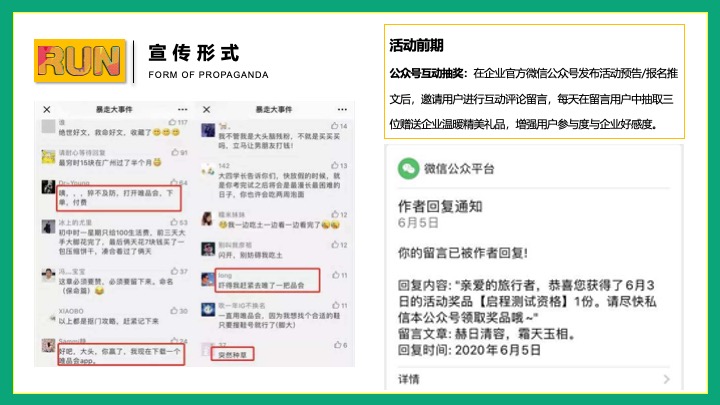Click the yellow RUN logo

click(80, 61)
